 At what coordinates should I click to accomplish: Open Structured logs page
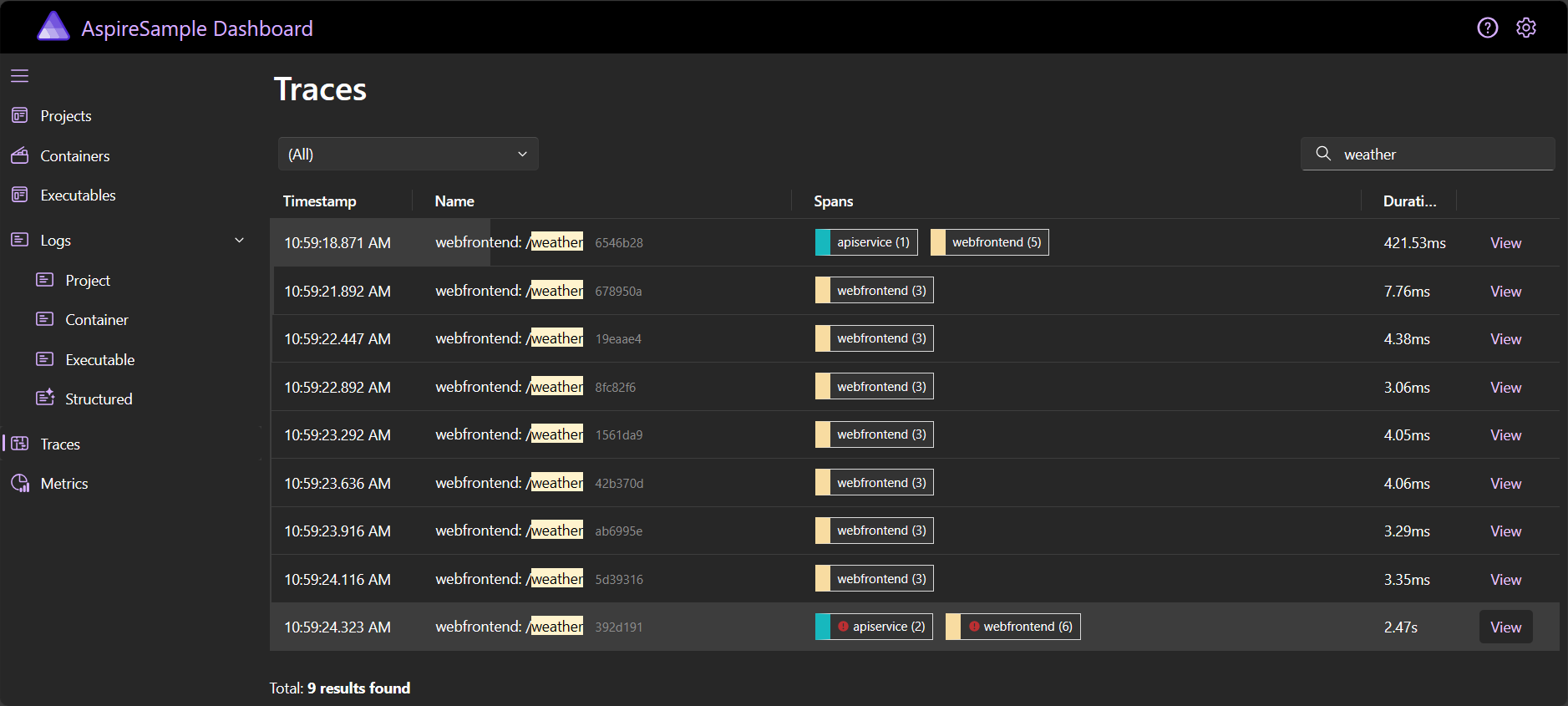[x=99, y=399]
